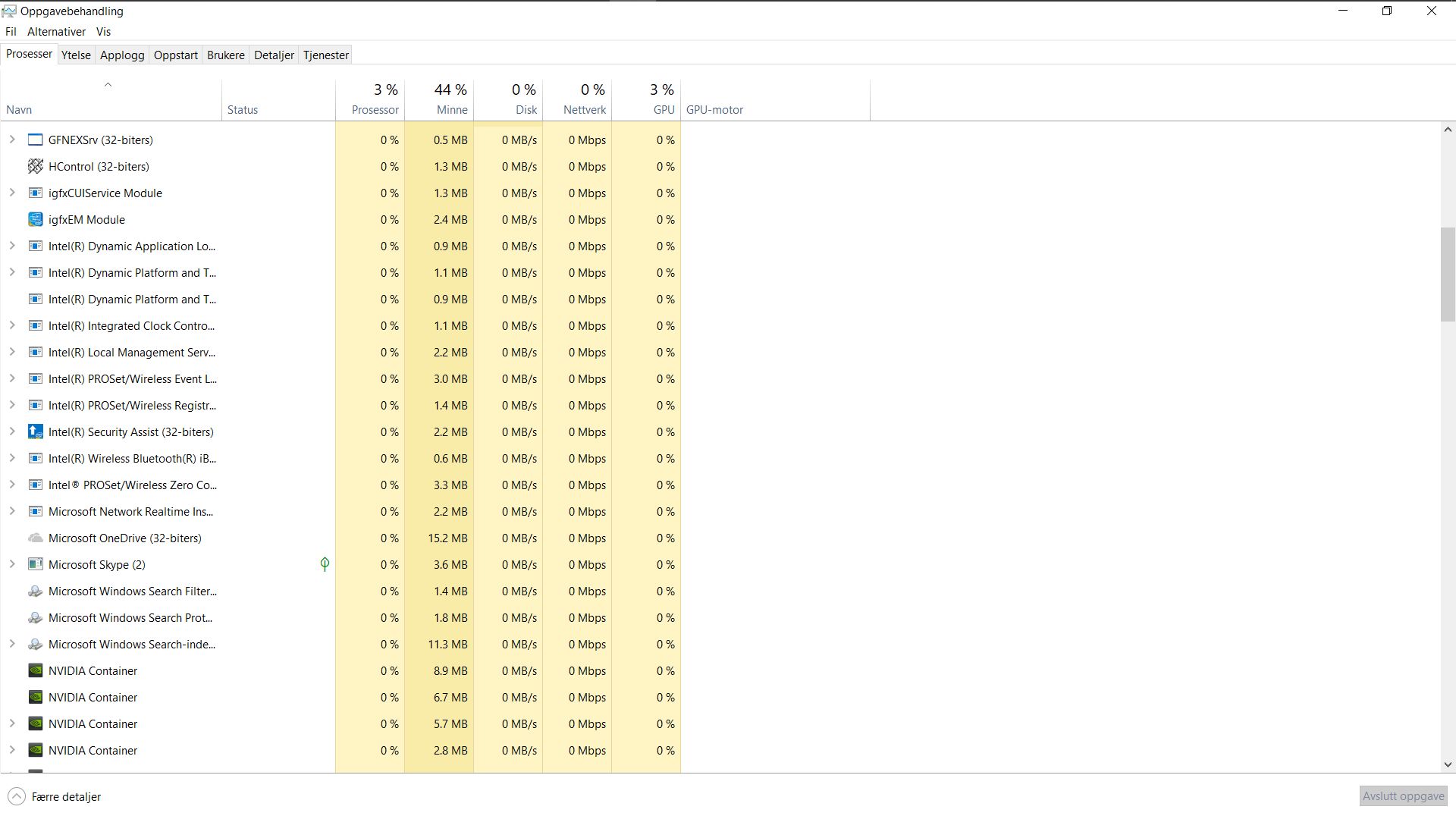
Task: Switch to the Tjenester tab
Action: (326, 55)
